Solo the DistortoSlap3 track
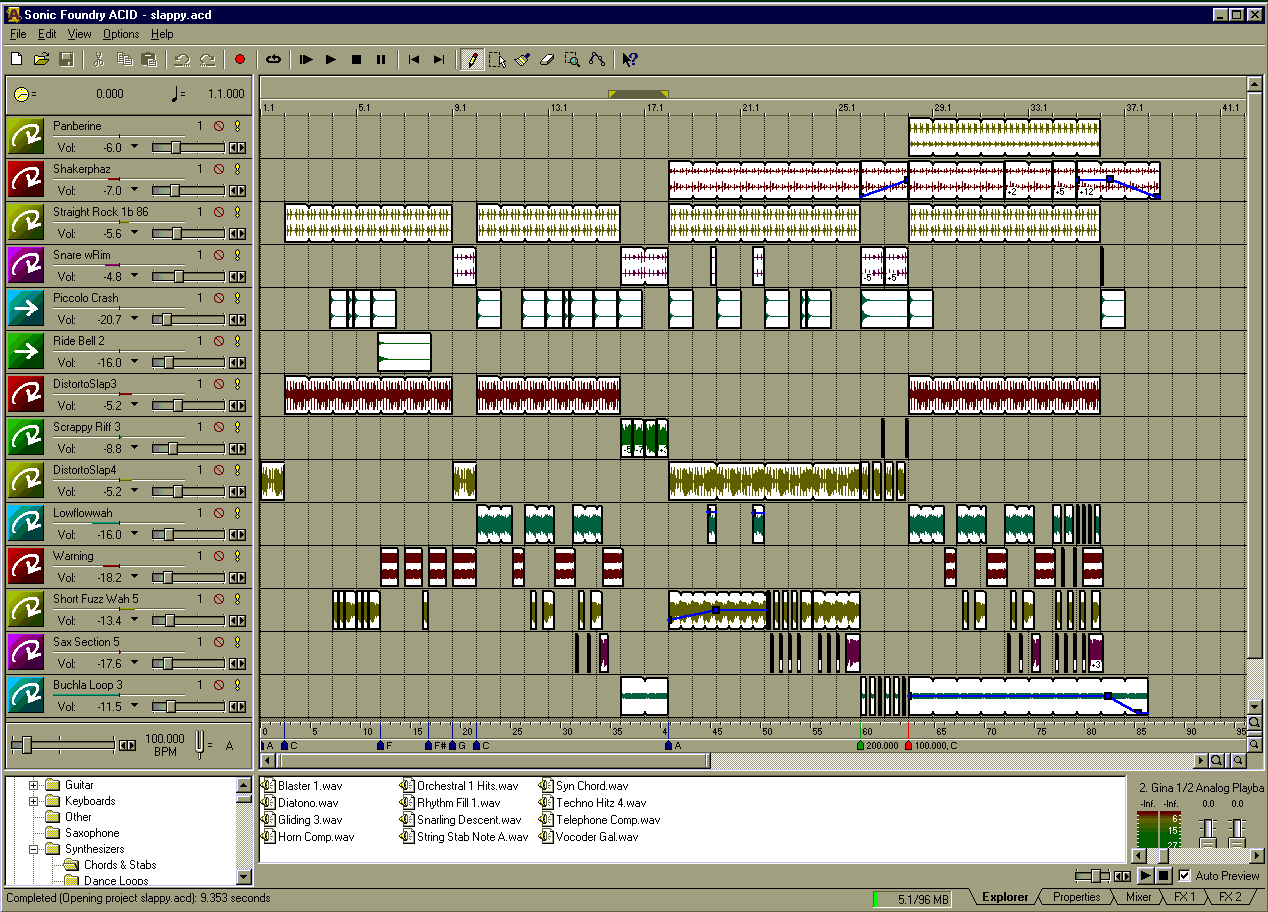This screenshot has width=1268, height=912. point(238,384)
